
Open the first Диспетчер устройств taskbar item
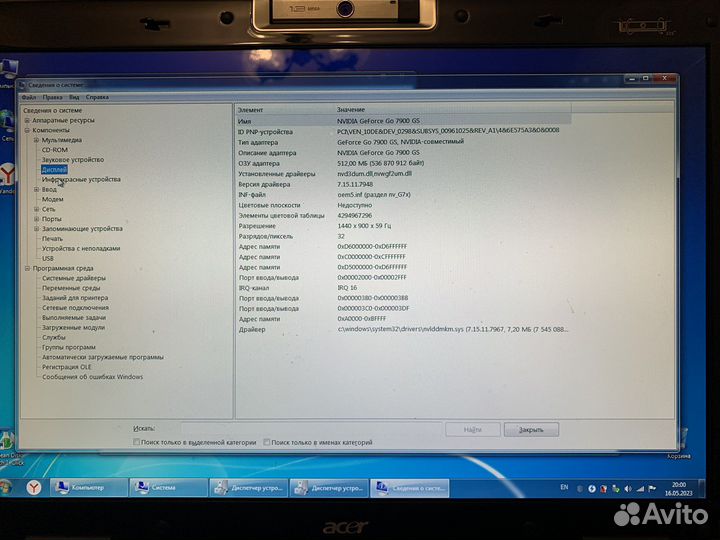(x=247, y=487)
